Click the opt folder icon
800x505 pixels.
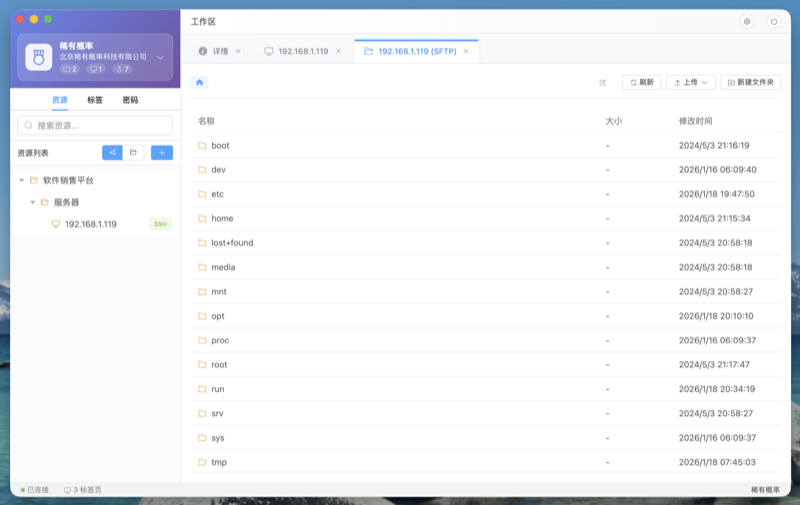click(202, 316)
